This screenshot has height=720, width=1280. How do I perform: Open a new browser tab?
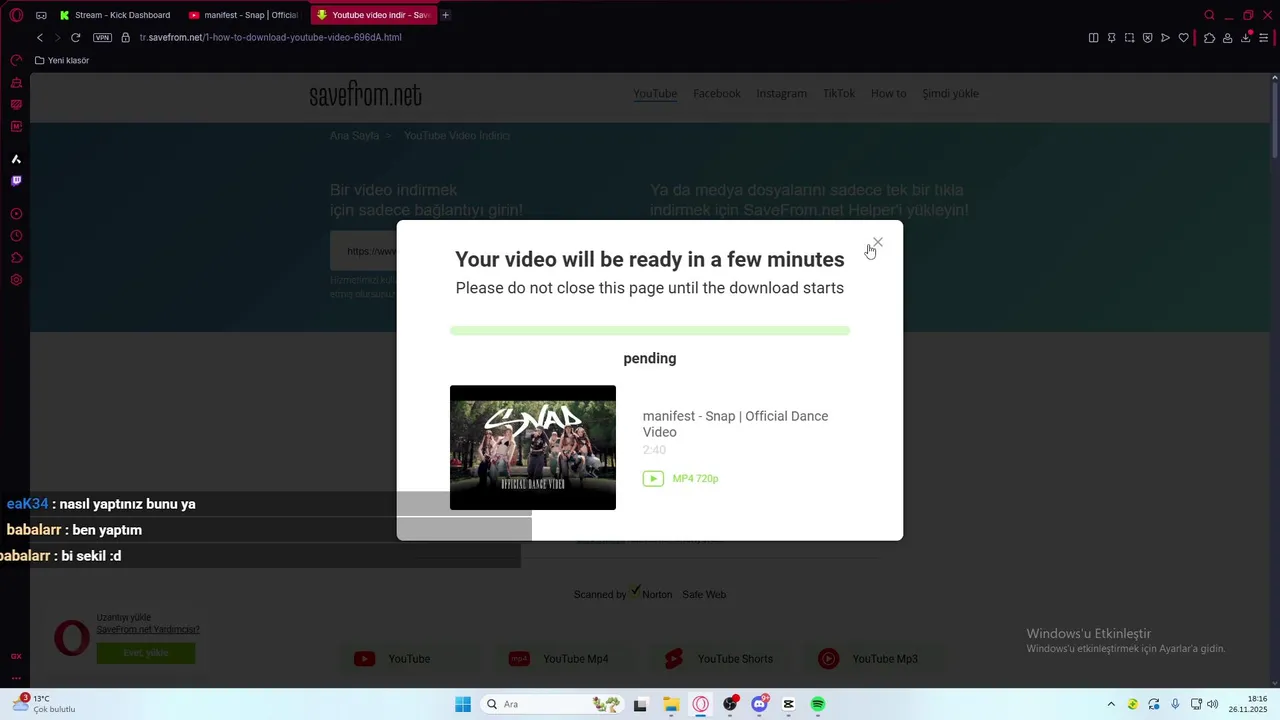pyautogui.click(x=446, y=15)
